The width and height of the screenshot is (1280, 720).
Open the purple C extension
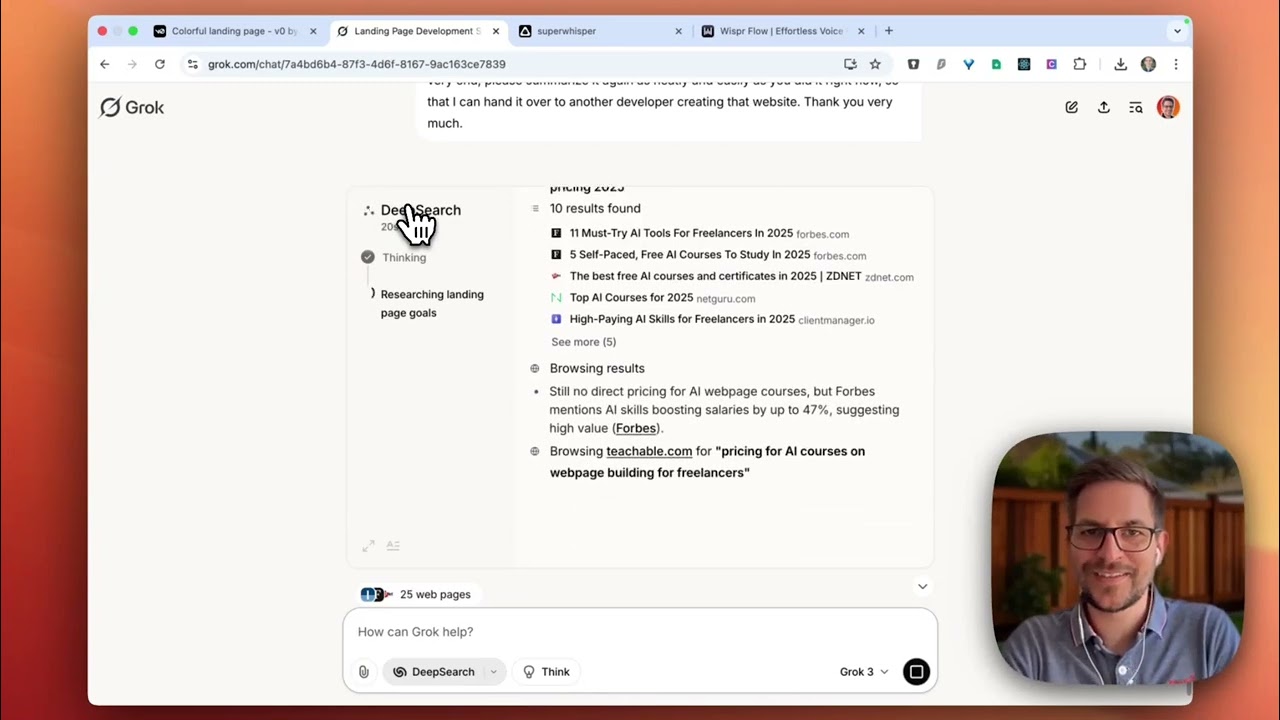[1051, 64]
